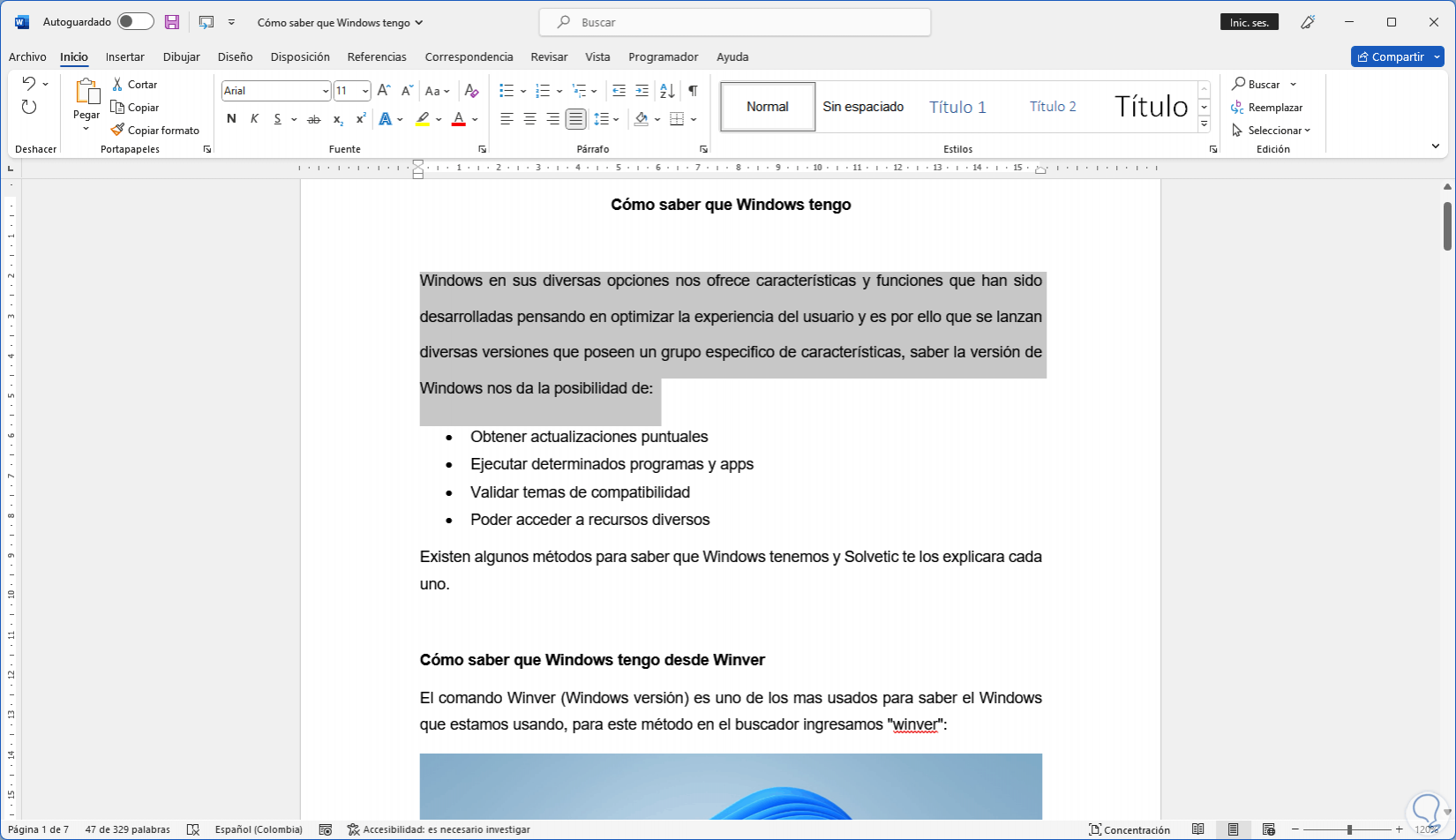Click the word count 47 de 329 palabras
The image size is (1456, 840).
[128, 829]
